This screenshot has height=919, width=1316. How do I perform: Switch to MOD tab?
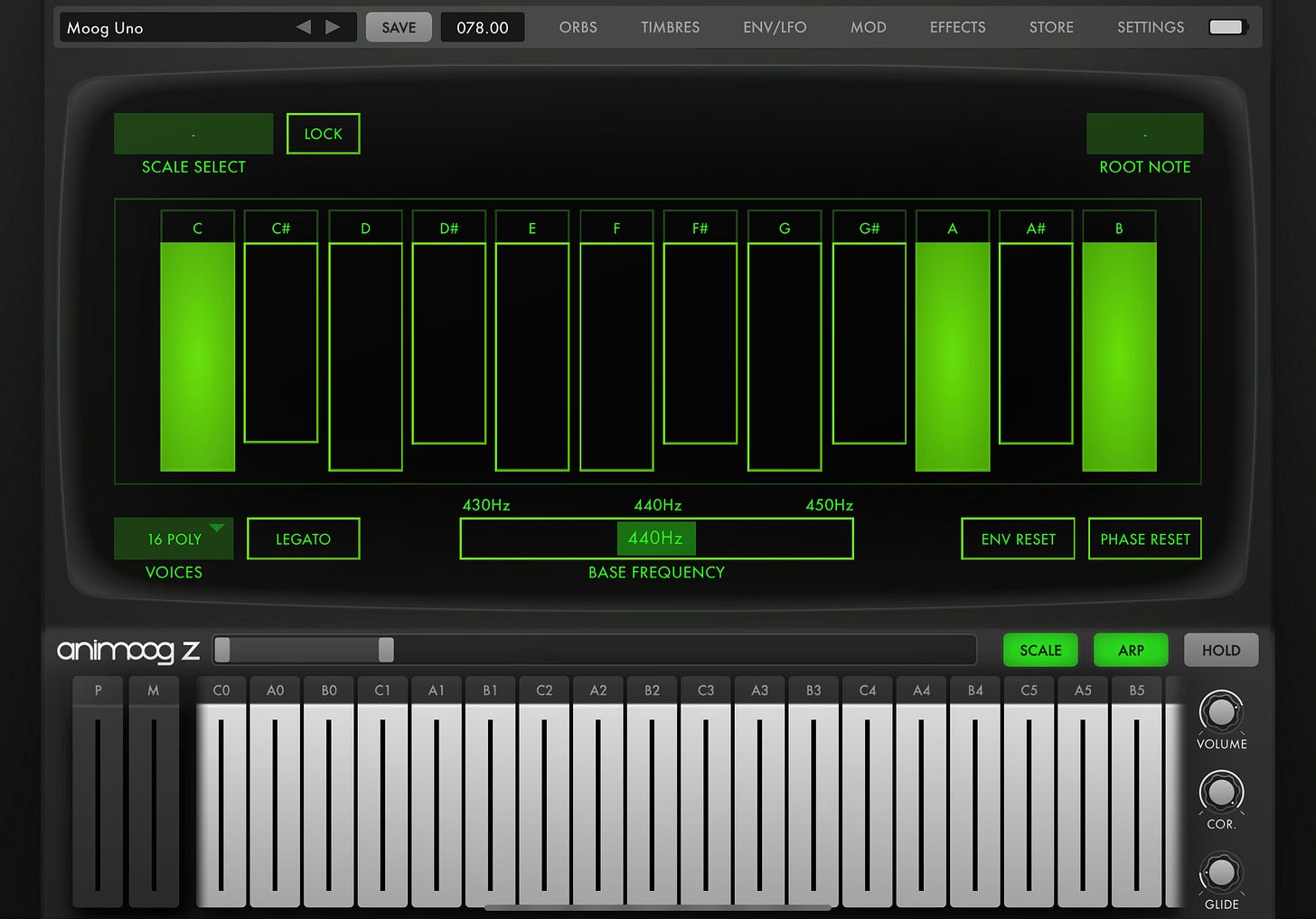click(869, 27)
